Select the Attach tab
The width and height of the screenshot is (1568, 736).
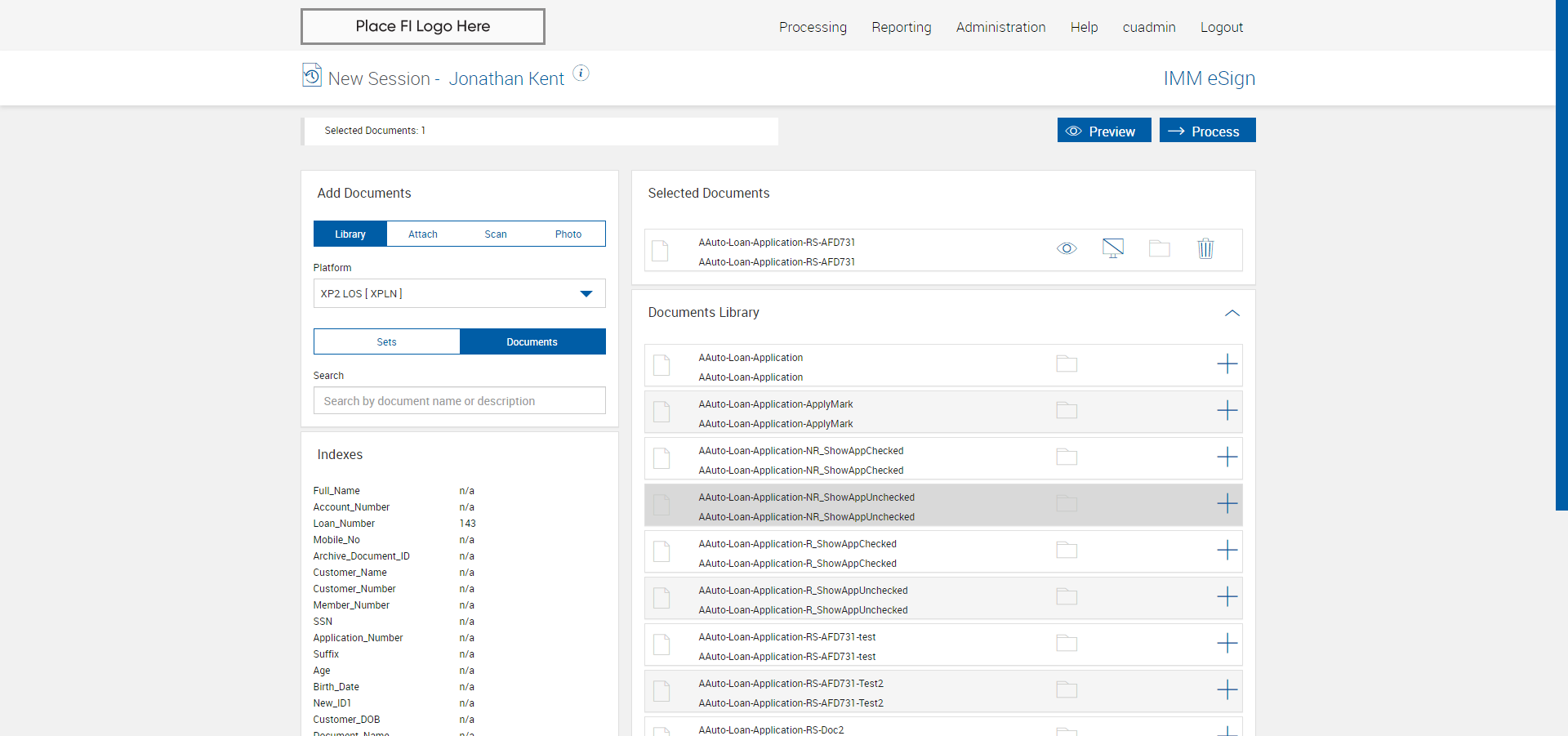(x=422, y=234)
